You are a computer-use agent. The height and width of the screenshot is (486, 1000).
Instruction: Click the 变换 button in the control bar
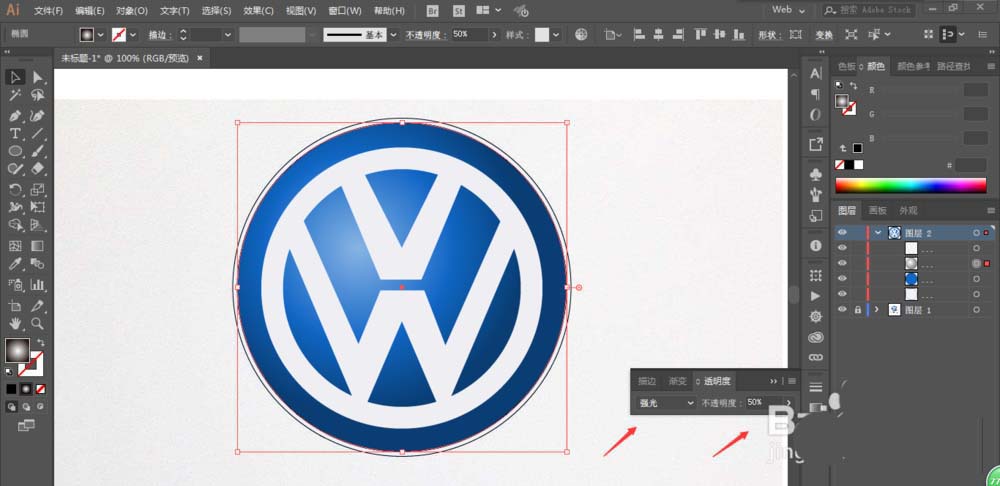[x=824, y=34]
